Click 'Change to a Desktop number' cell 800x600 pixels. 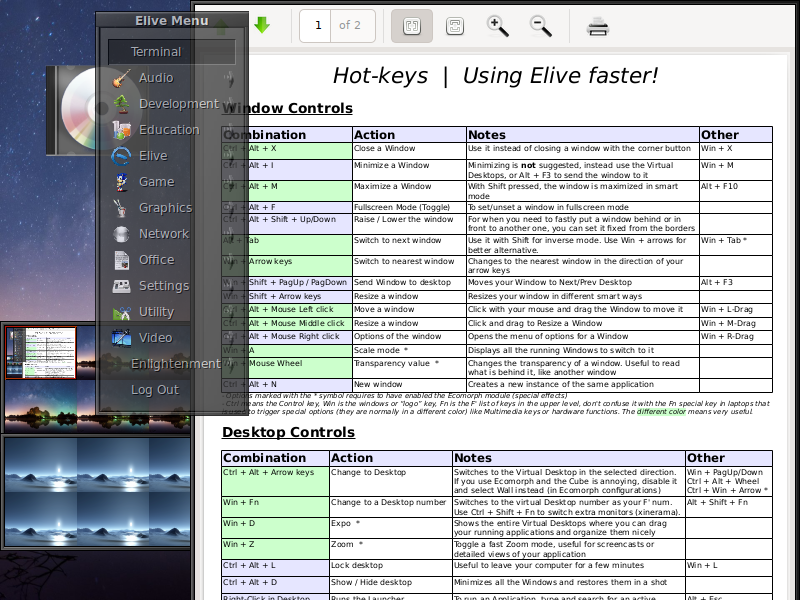tap(391, 507)
